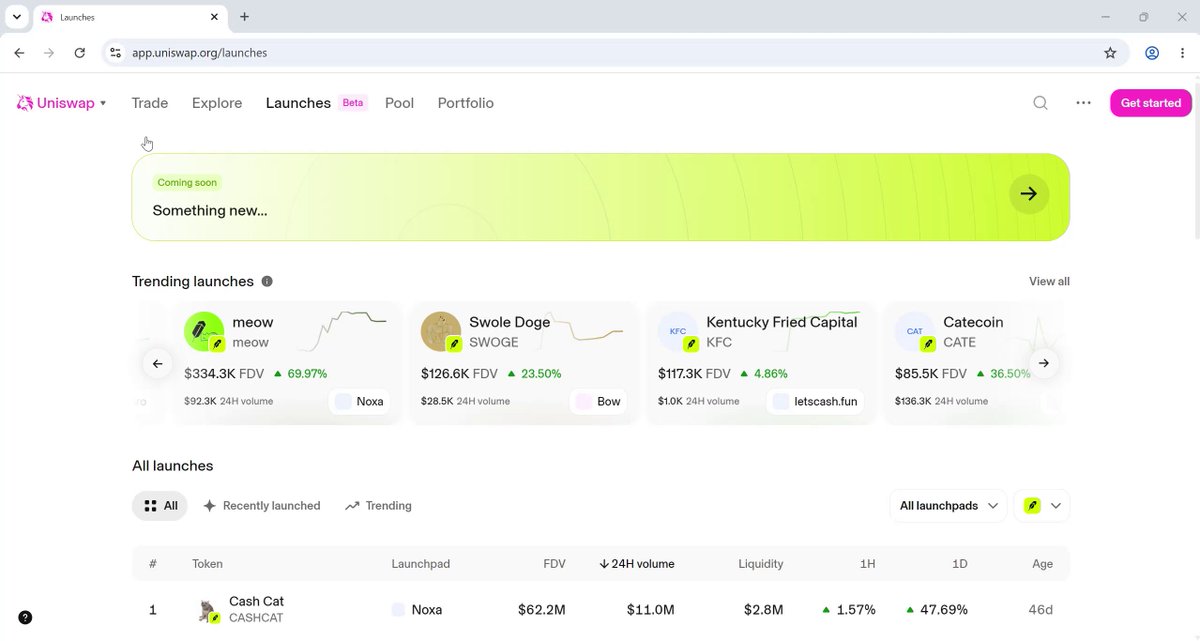Click View all trending launches
1200x641 pixels.
pos(1049,281)
